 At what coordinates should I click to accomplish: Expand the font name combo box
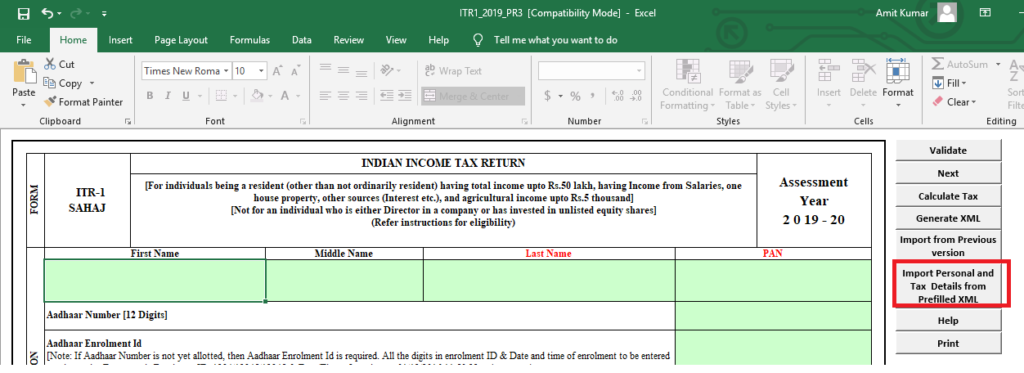[227, 71]
